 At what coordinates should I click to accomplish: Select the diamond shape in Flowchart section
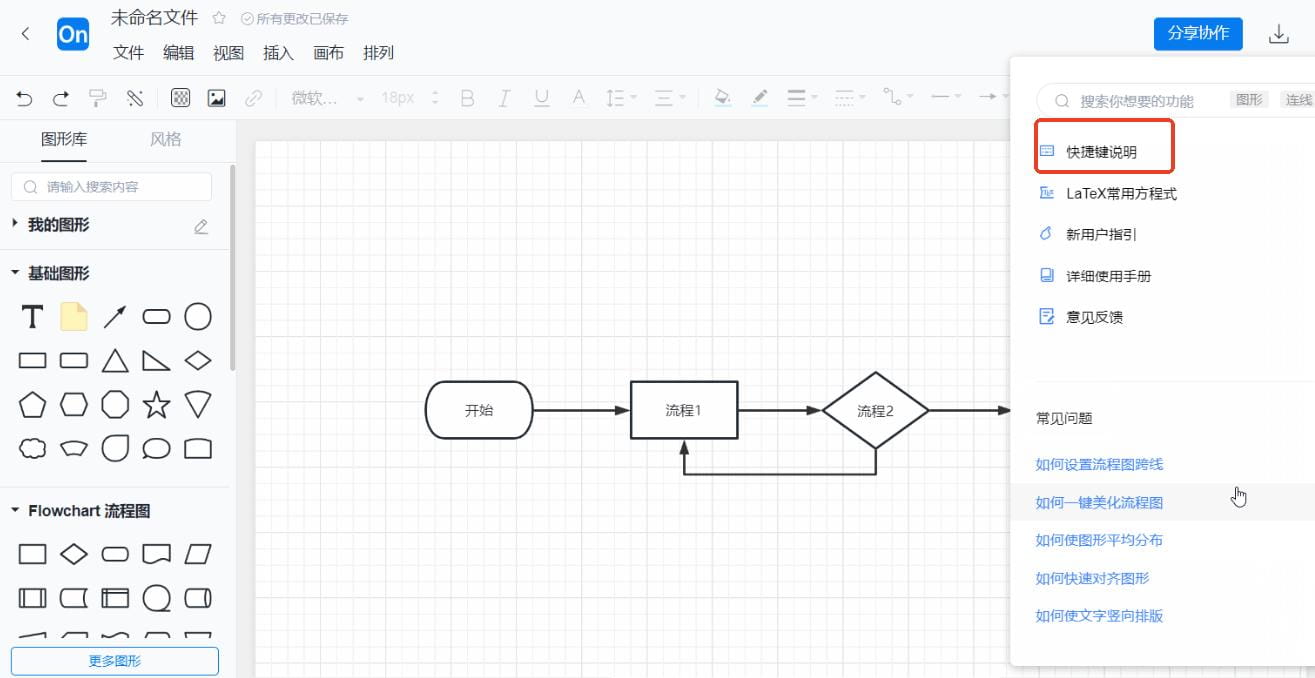pyautogui.click(x=74, y=553)
